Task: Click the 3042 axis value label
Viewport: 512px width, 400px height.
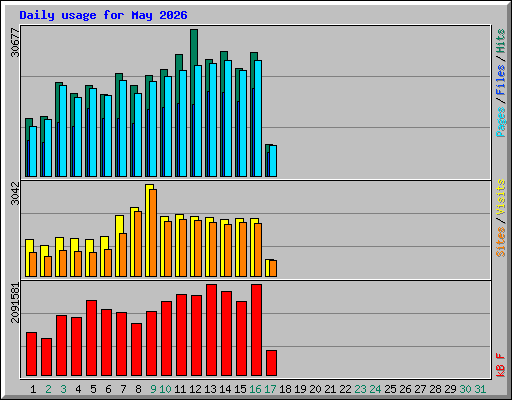Action: coord(15,193)
